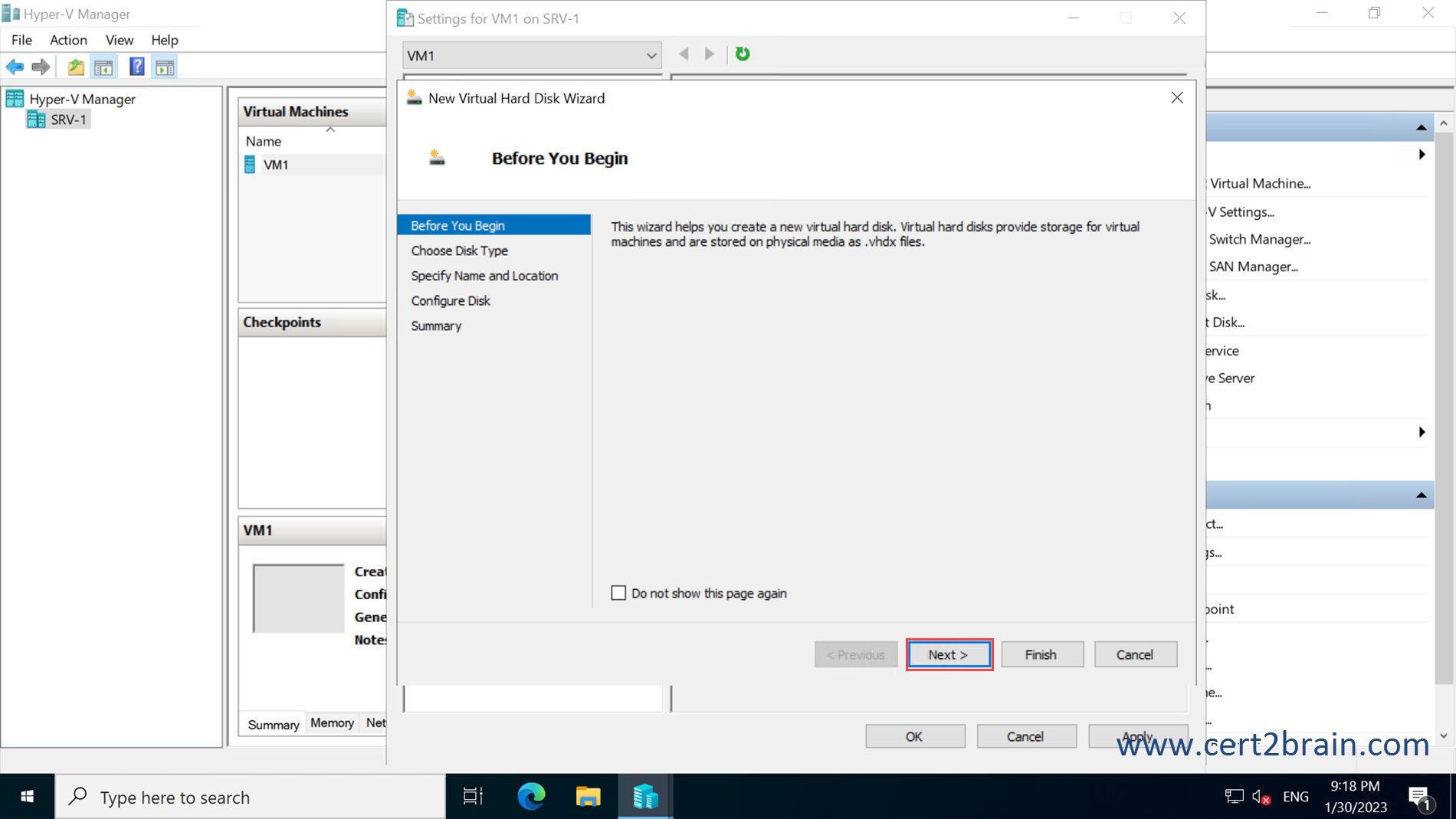The height and width of the screenshot is (819, 1456).
Task: Open Microsoft Edge from the taskbar
Action: pyautogui.click(x=531, y=797)
